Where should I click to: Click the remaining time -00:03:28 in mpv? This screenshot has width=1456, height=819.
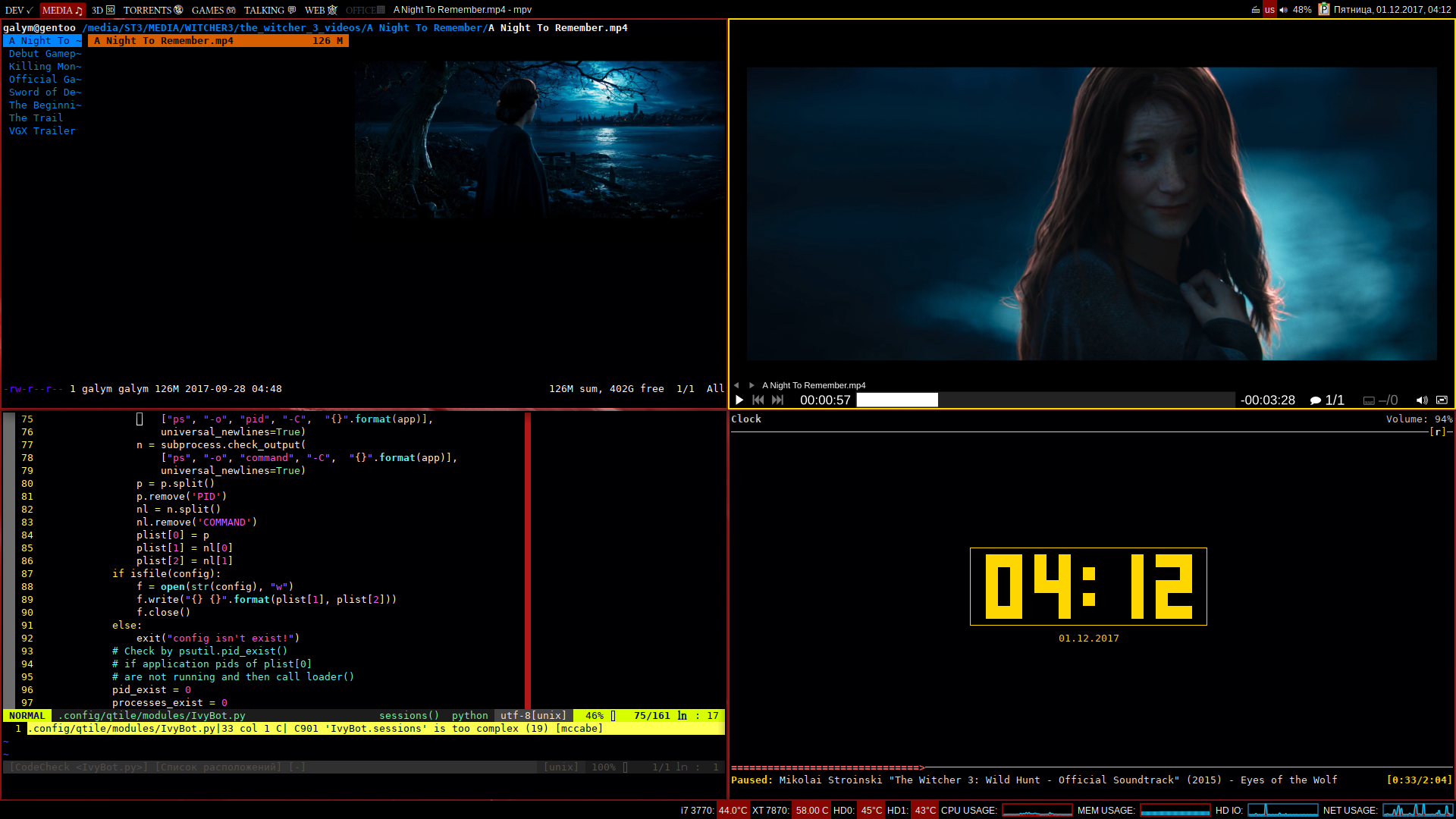click(1267, 400)
